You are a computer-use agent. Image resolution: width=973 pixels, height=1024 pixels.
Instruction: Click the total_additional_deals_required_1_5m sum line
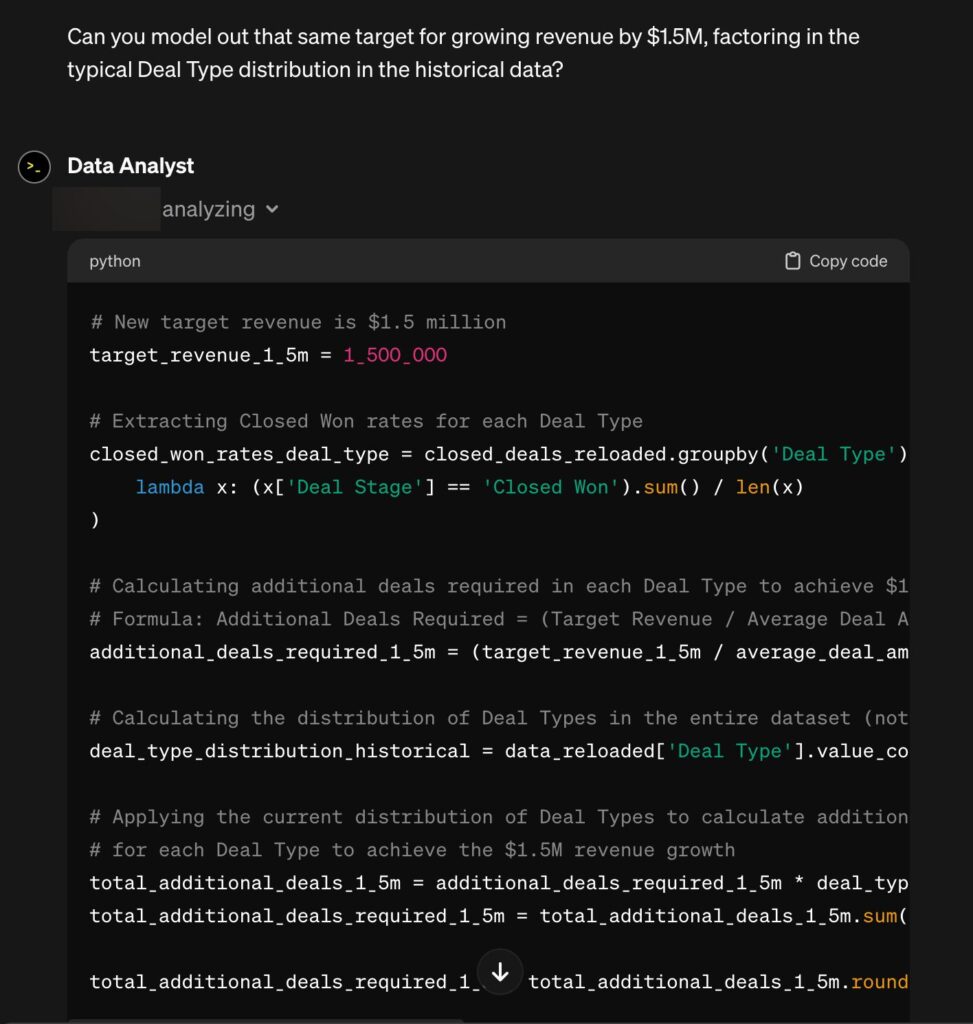(499, 916)
